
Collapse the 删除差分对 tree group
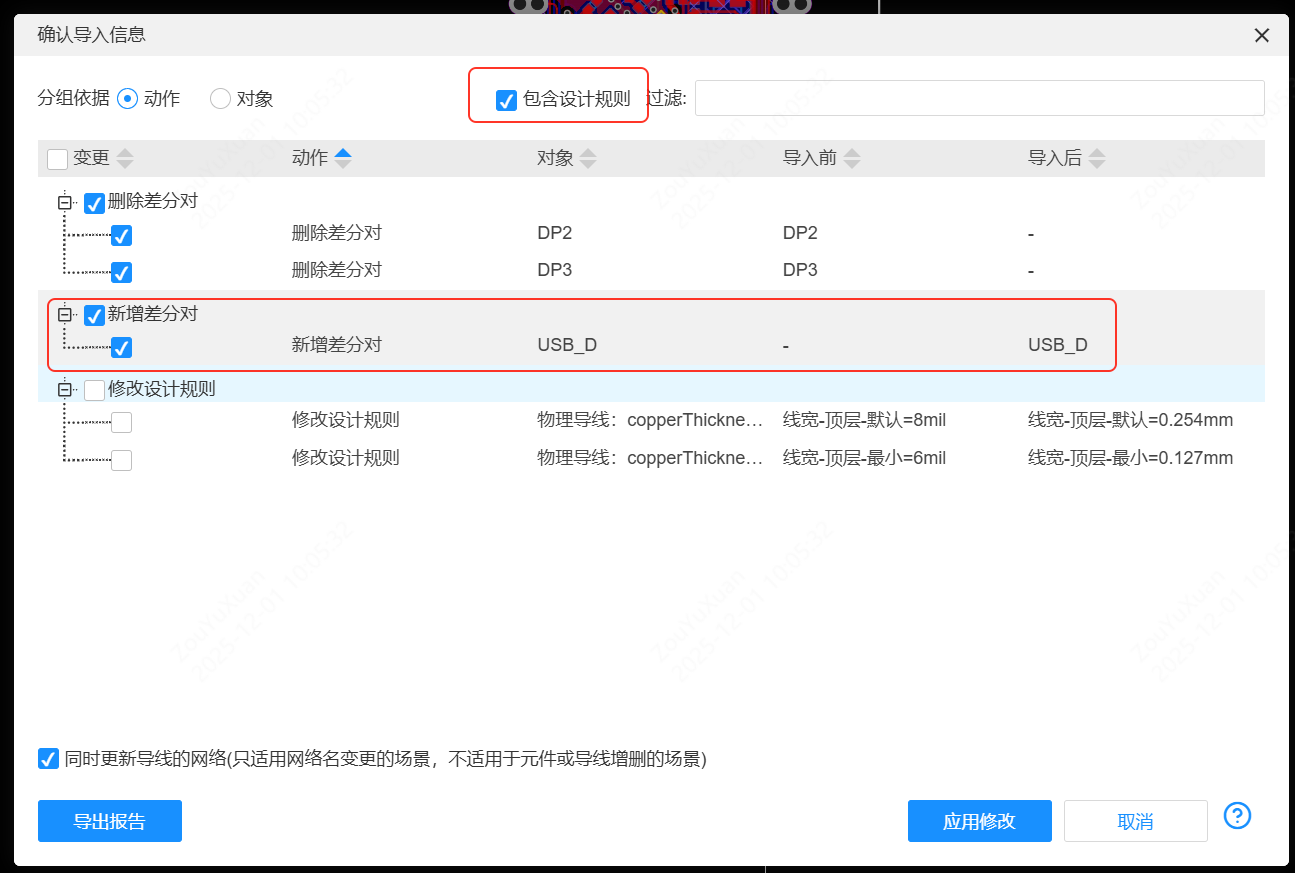coord(66,203)
